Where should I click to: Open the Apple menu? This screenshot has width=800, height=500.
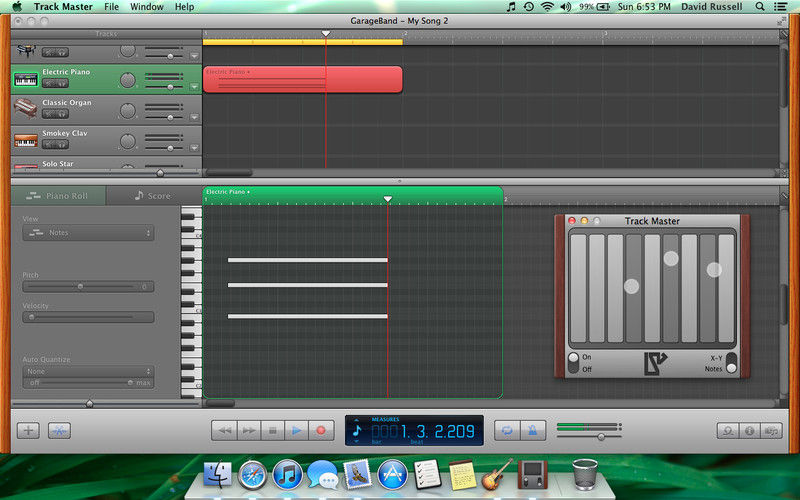point(17,7)
